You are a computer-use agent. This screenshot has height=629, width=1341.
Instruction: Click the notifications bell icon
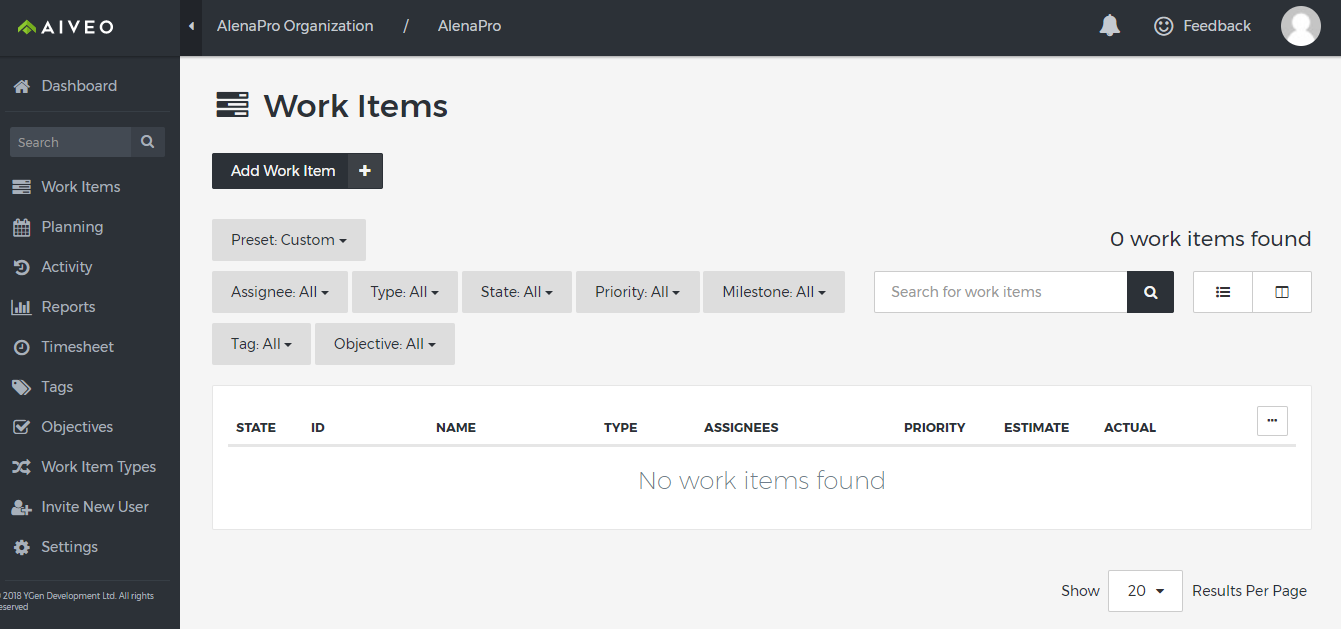click(x=1109, y=26)
